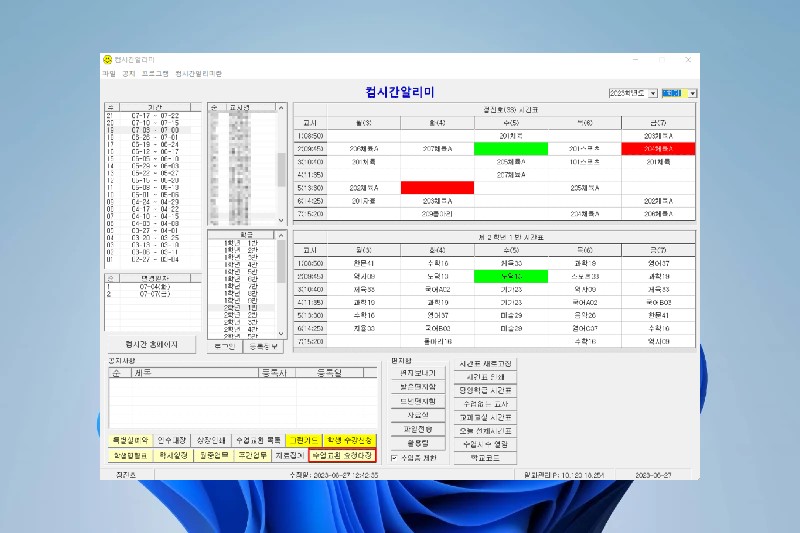Click the 자료집계 button
Screen dimensions: 800x533
(x=290, y=455)
